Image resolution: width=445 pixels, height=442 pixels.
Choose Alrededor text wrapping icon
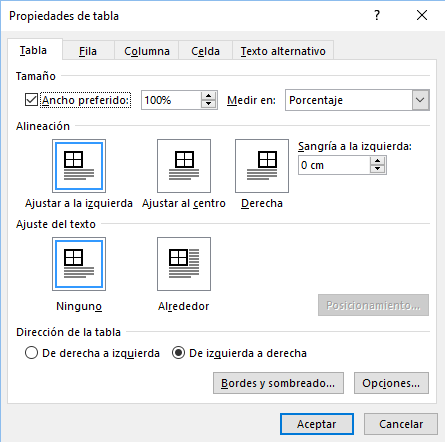pyautogui.click(x=184, y=264)
